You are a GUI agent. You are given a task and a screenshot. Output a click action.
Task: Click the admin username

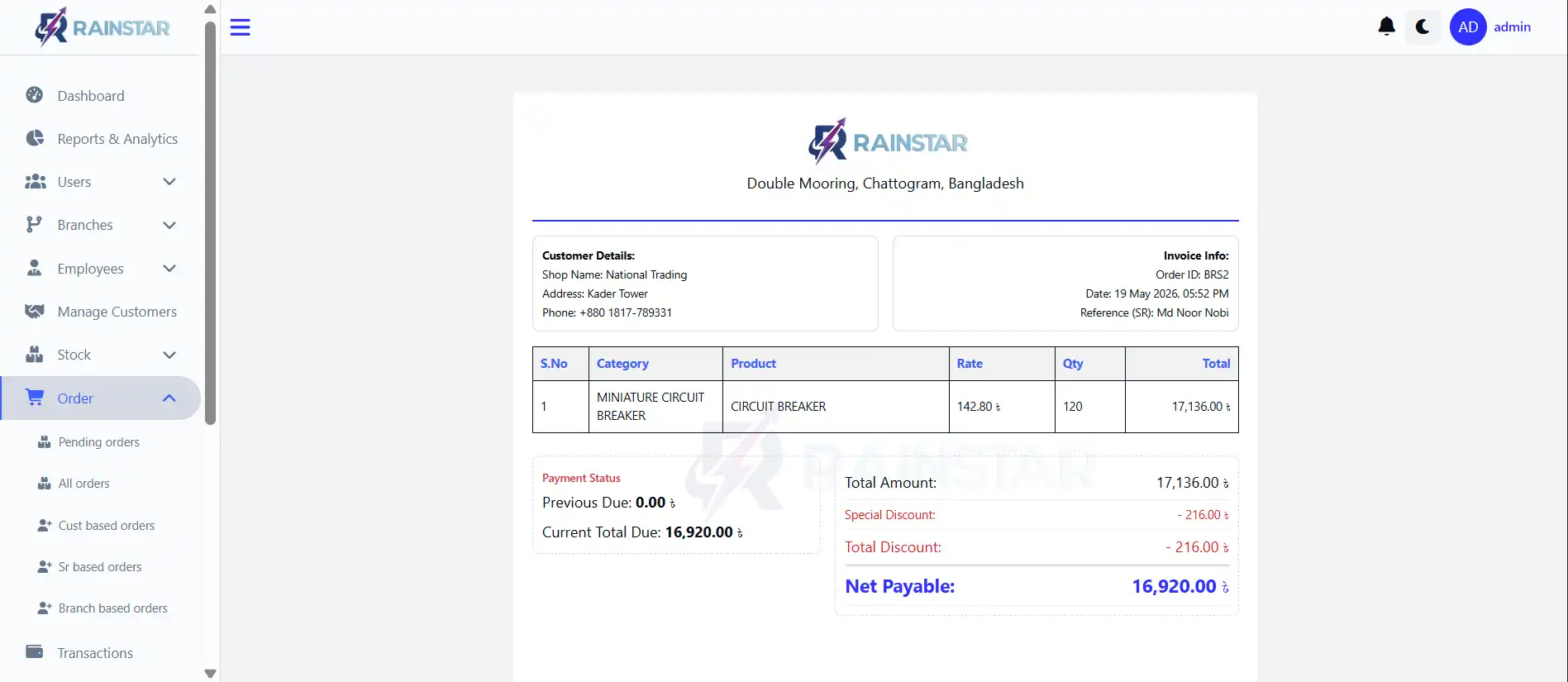(1512, 26)
